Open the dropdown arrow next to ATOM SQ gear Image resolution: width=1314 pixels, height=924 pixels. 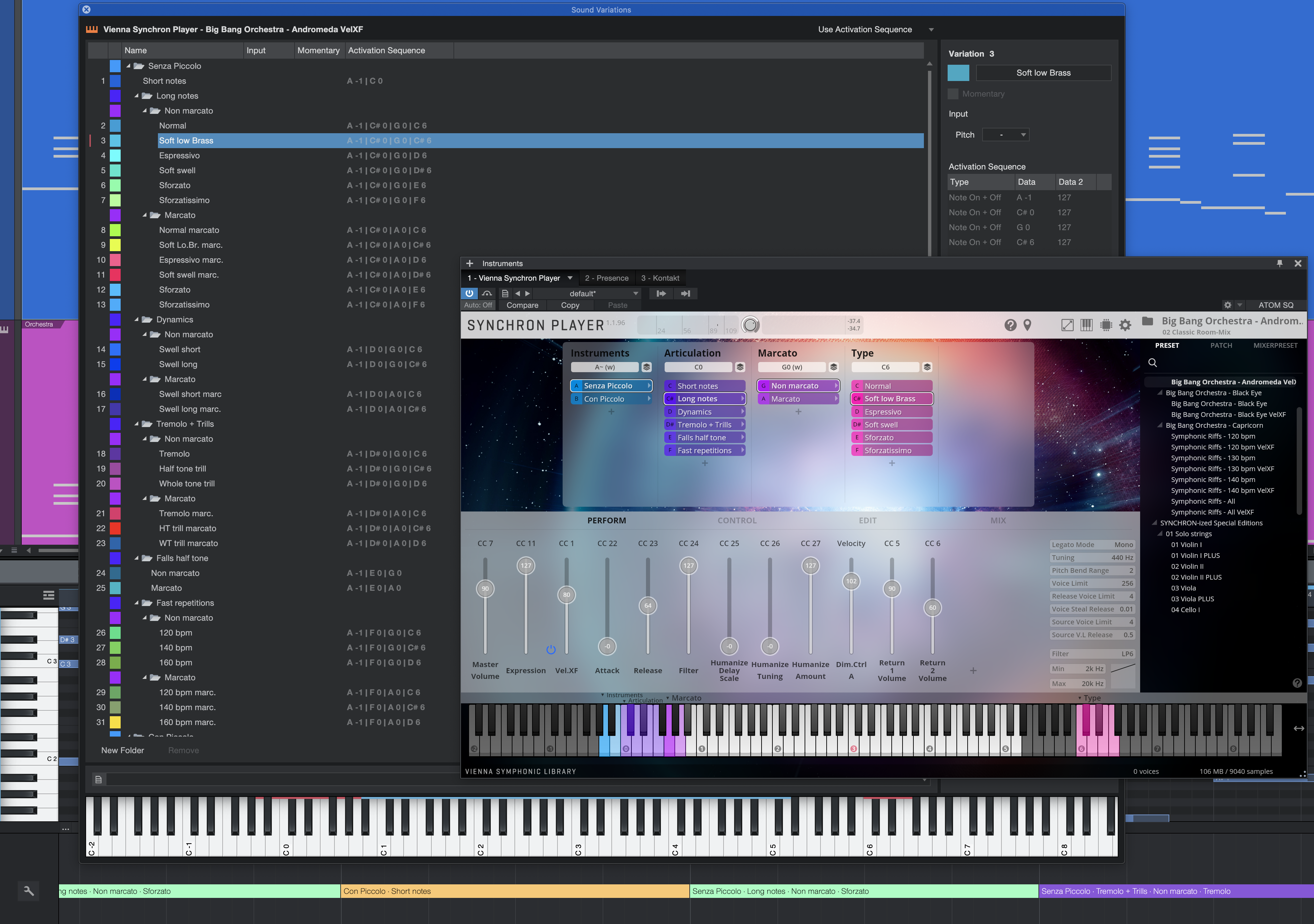(1239, 305)
